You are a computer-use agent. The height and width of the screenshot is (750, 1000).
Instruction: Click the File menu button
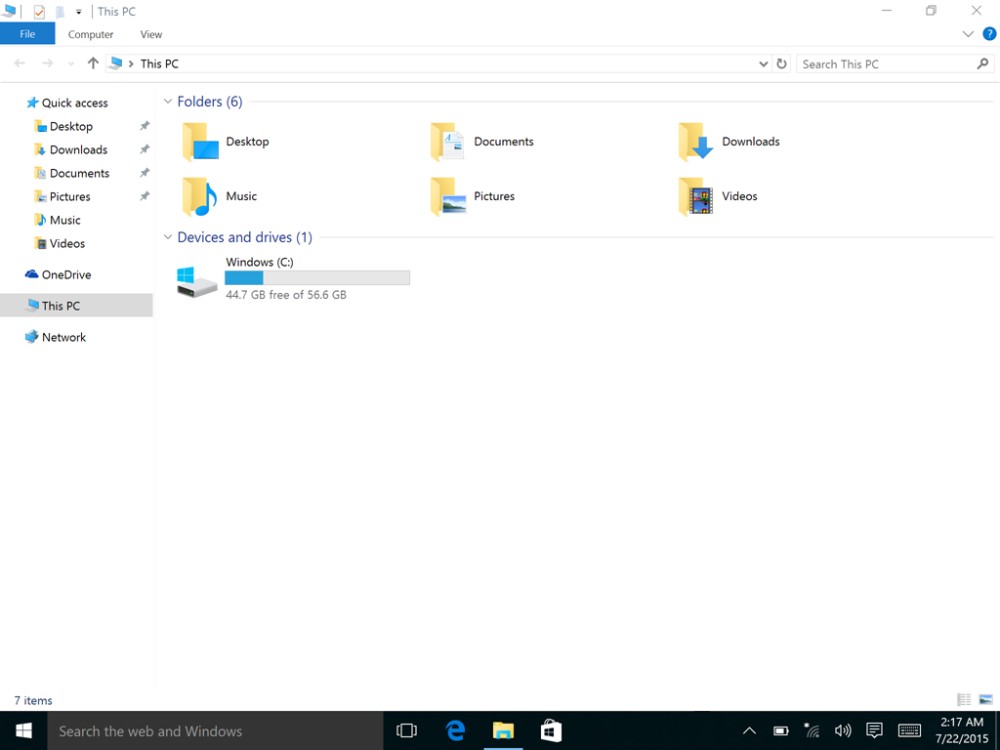pos(27,34)
